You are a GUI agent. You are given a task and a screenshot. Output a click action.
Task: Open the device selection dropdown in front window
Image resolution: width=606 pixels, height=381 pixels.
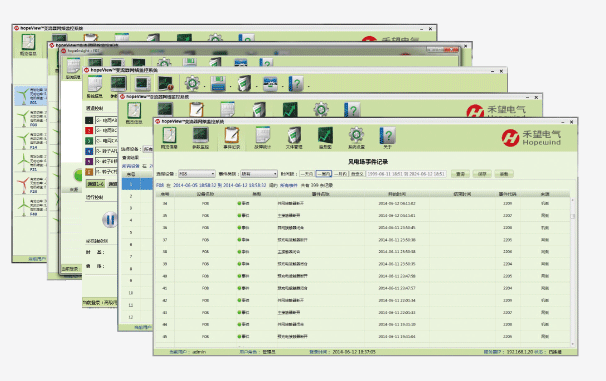pos(196,174)
